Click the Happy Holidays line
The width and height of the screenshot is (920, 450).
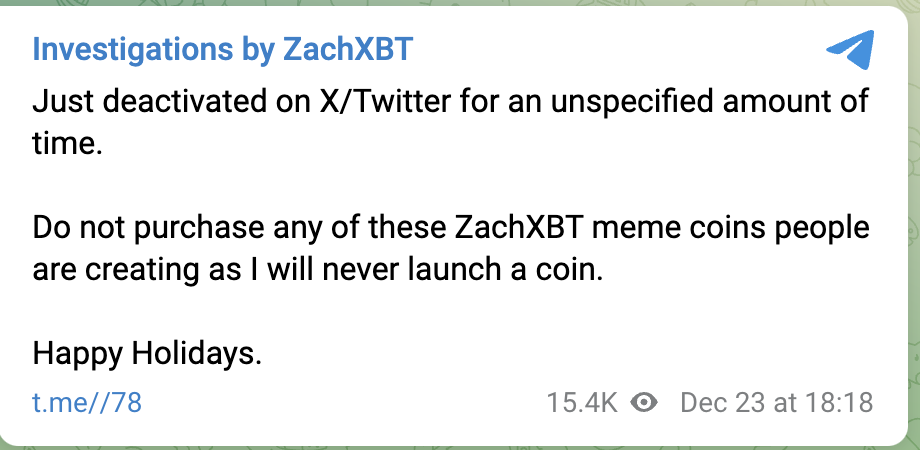(x=147, y=354)
